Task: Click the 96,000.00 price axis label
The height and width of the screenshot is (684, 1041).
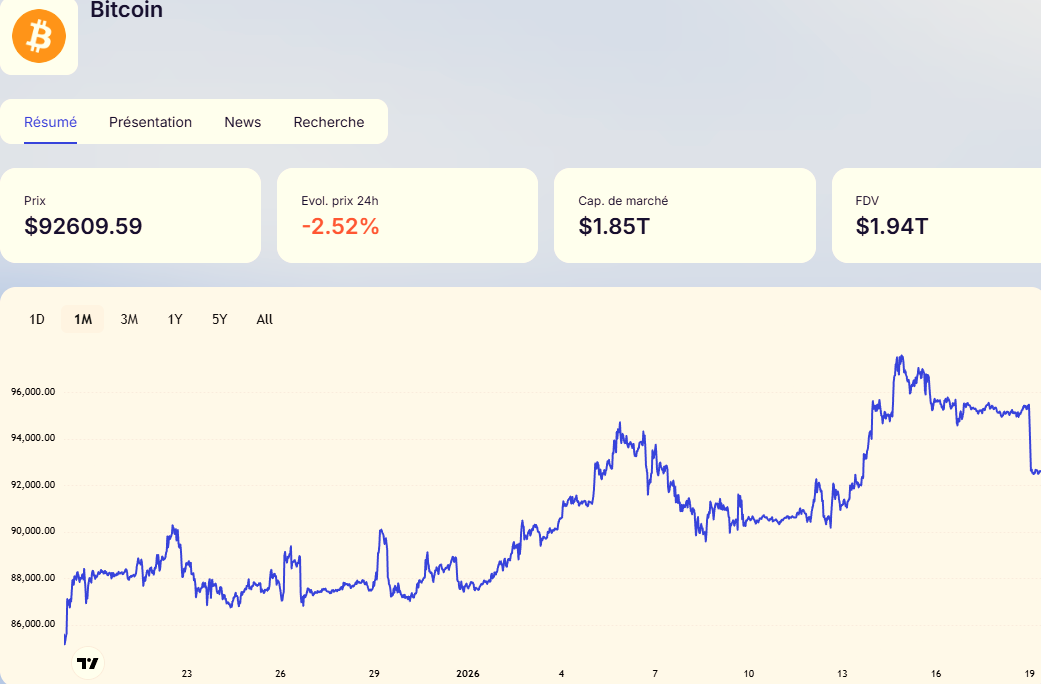Action: click(x=33, y=392)
